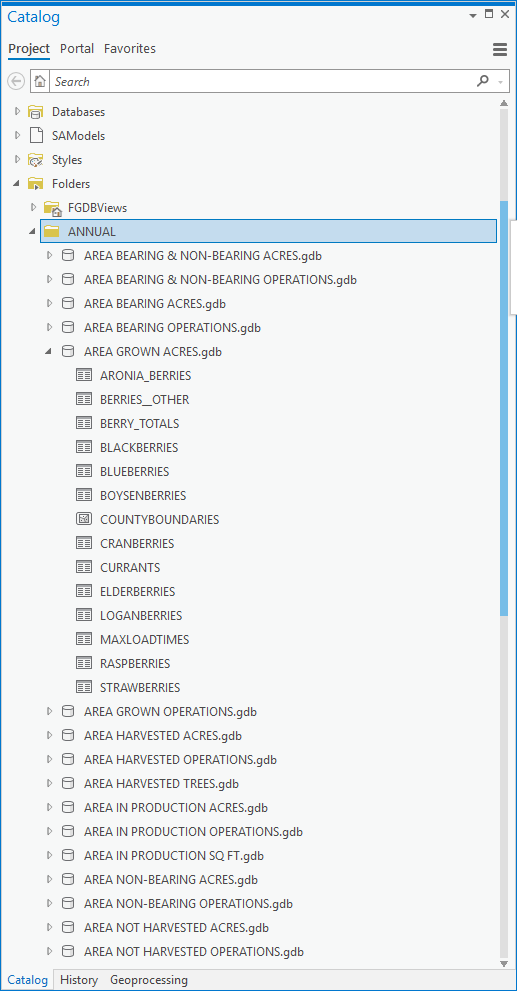Switch to the Portal tab
Screen dimensions: 517x991
[77, 49]
